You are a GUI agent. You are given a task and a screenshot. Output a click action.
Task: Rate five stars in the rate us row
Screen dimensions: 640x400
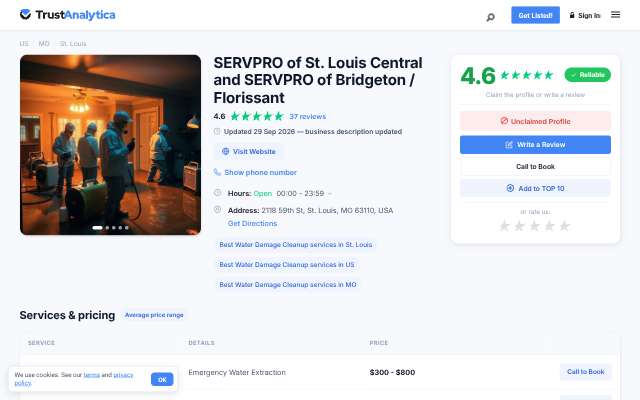[564, 226]
